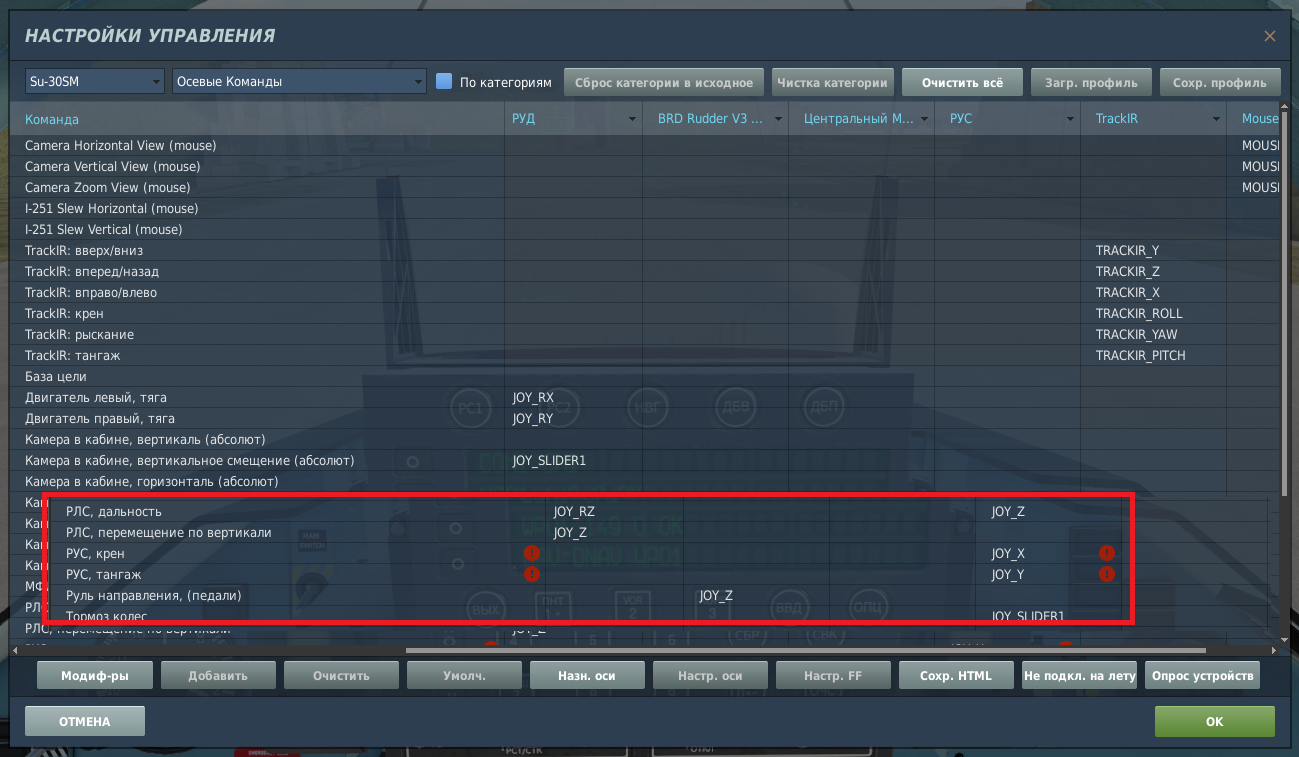The height and width of the screenshot is (757, 1299).
Task: Click the scroll-down arrow of vertical scrollbar
Action: (1286, 638)
